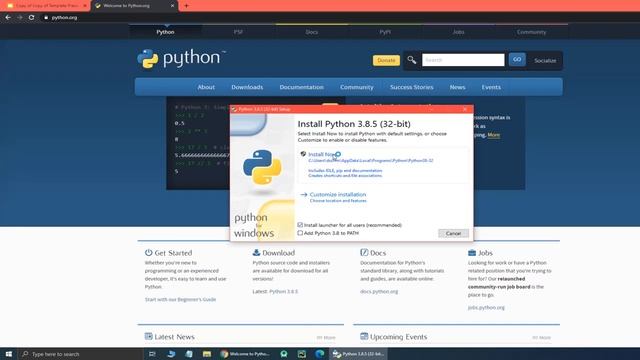This screenshot has width=640, height=360.
Task: Open the About menu
Action: coord(206,87)
